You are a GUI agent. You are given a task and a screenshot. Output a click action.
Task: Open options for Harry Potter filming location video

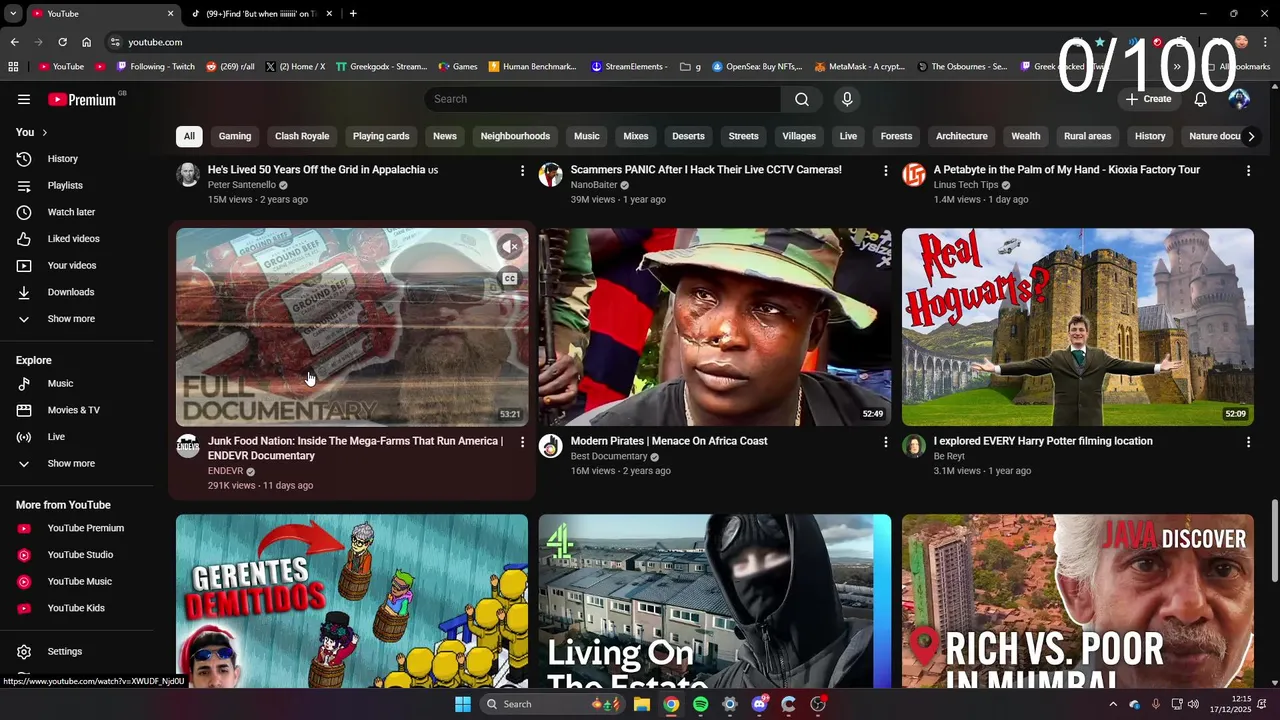(1248, 442)
